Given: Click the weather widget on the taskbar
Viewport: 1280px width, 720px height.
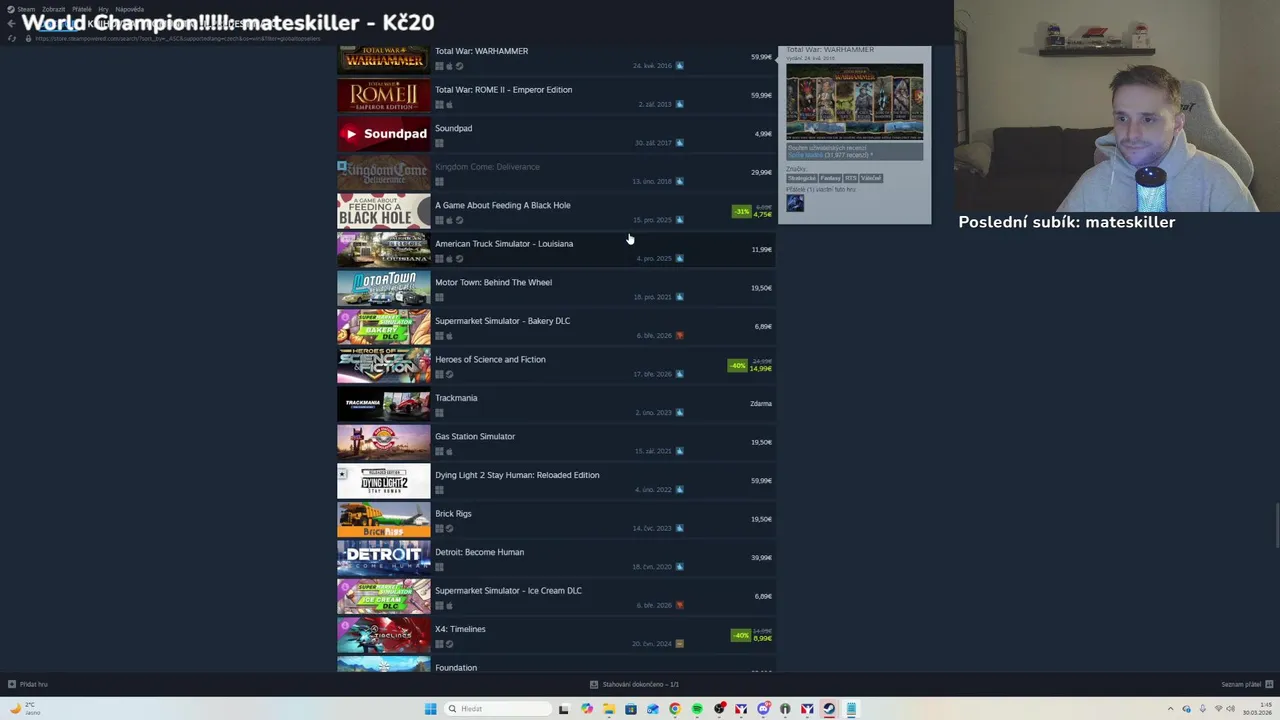Looking at the screenshot, I should (24, 708).
